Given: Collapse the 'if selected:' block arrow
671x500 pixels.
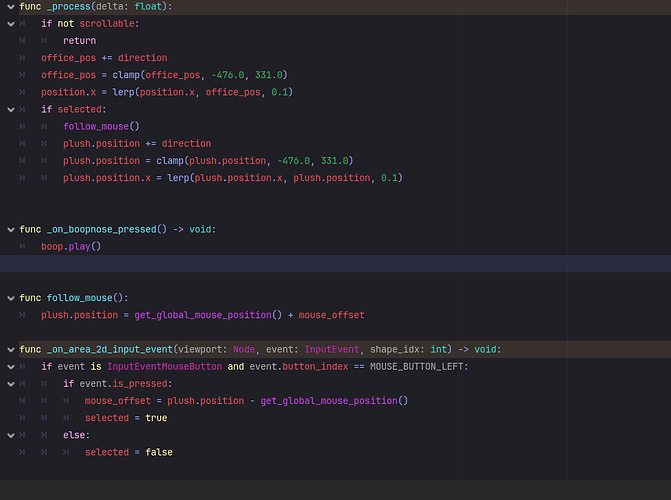Looking at the screenshot, I should click(11, 110).
